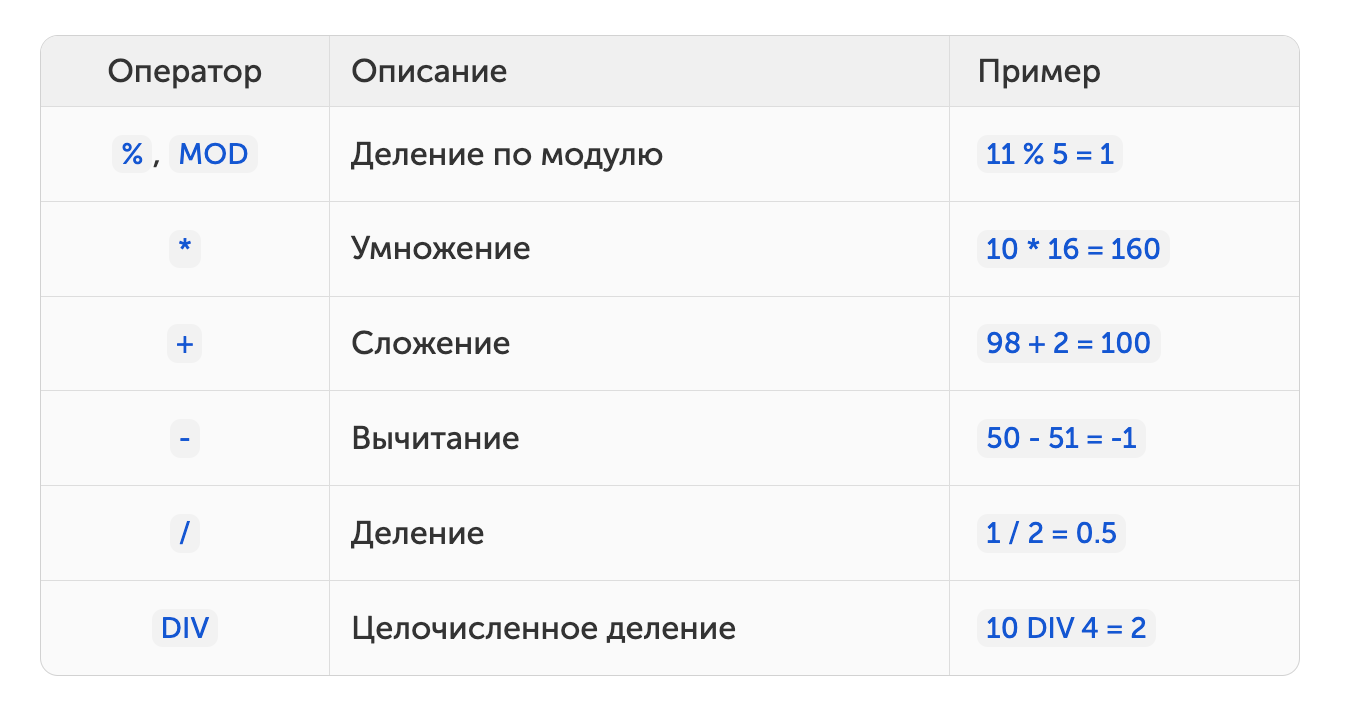The height and width of the screenshot is (714, 1358).
Task: Click the DIV operator badge
Action: (185, 629)
